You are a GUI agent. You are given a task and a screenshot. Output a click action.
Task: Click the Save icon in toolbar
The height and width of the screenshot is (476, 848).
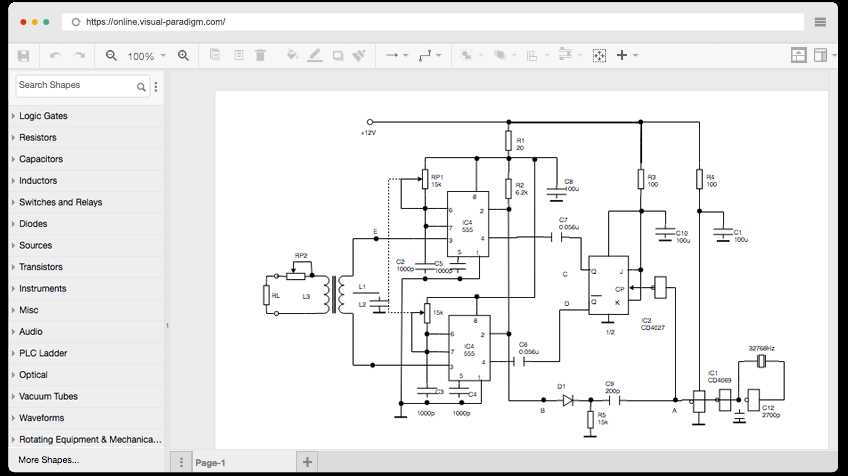tap(23, 56)
